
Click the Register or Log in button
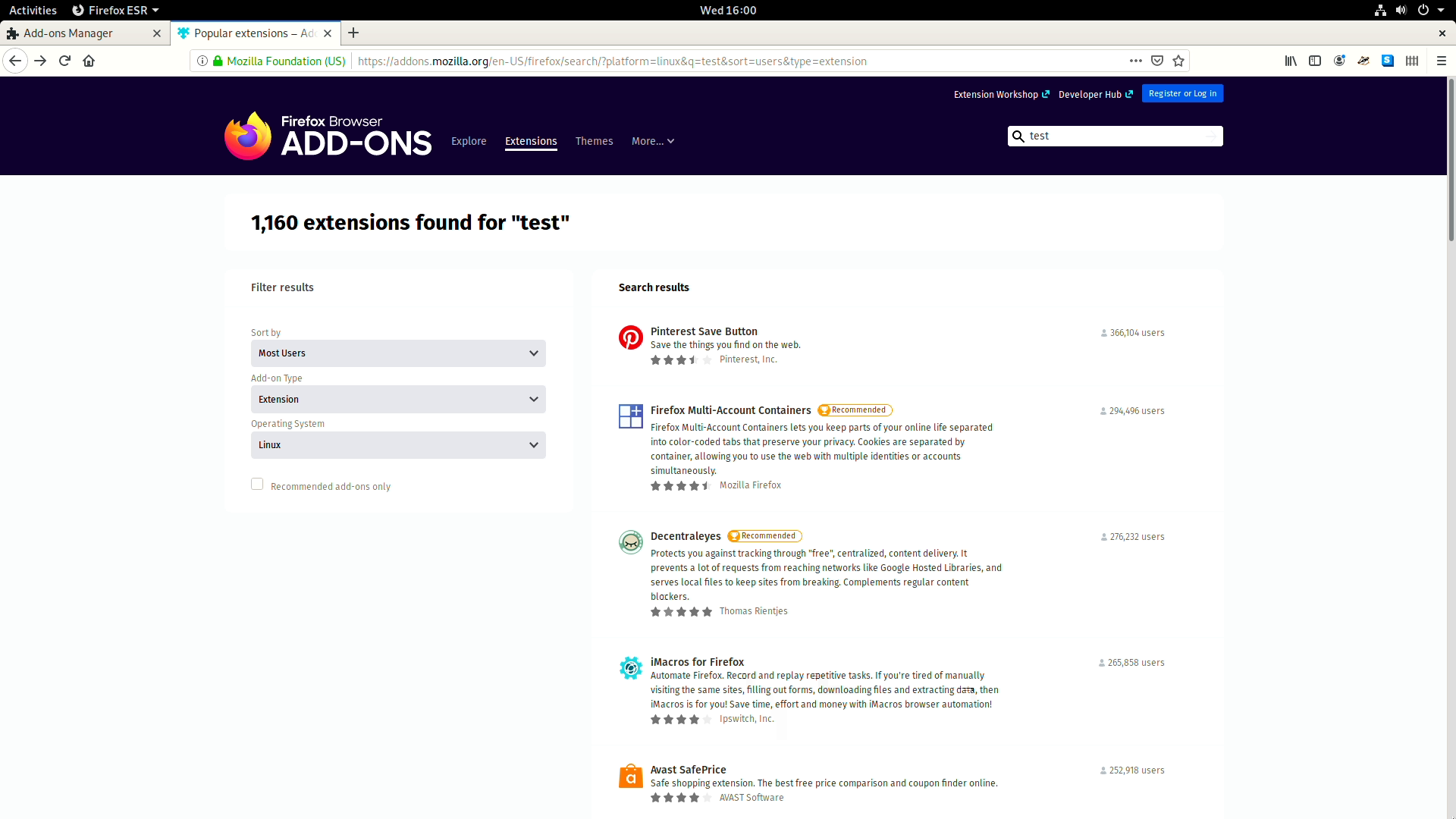point(1183,93)
